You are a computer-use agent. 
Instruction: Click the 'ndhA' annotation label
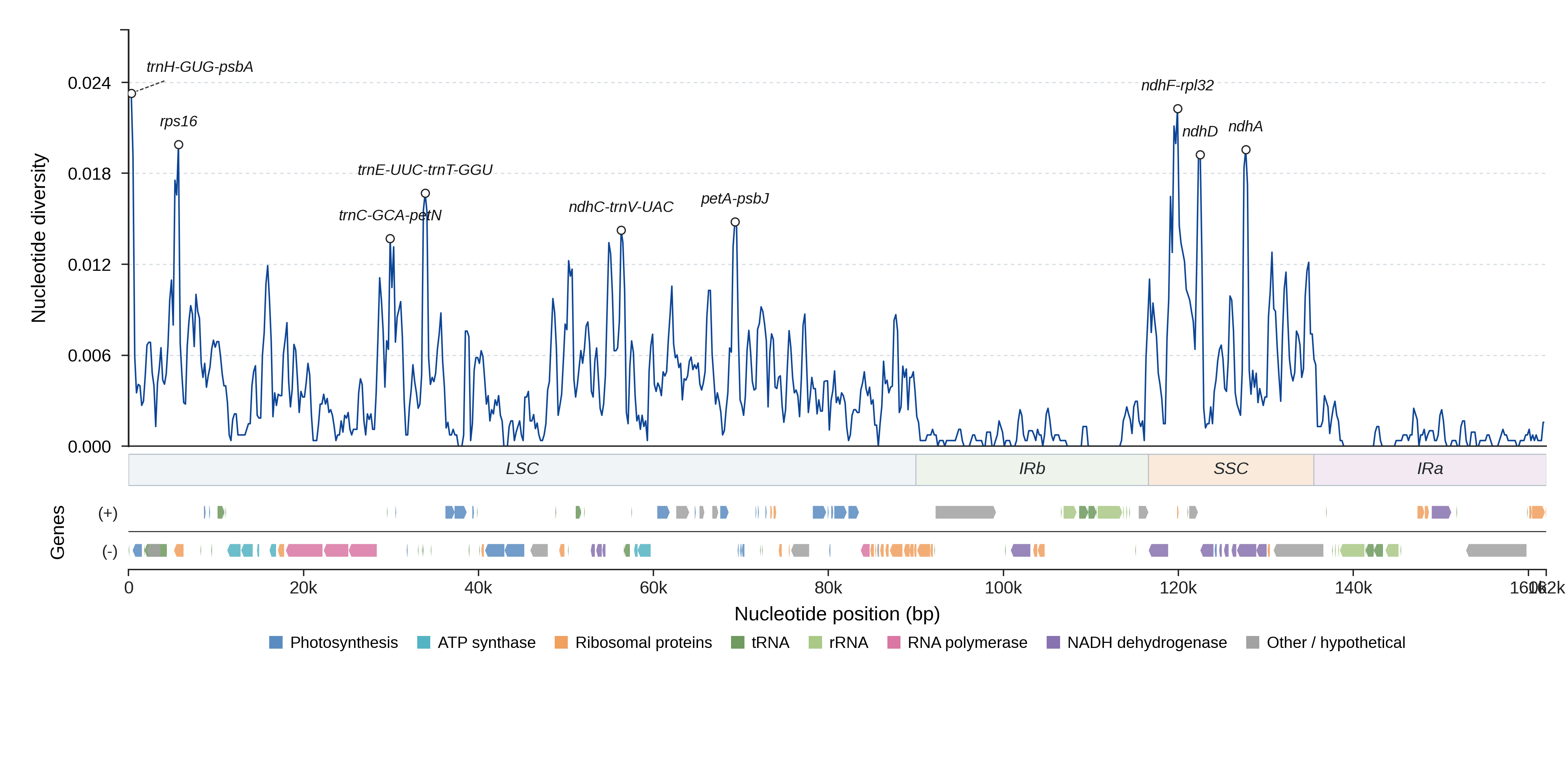tap(1245, 127)
